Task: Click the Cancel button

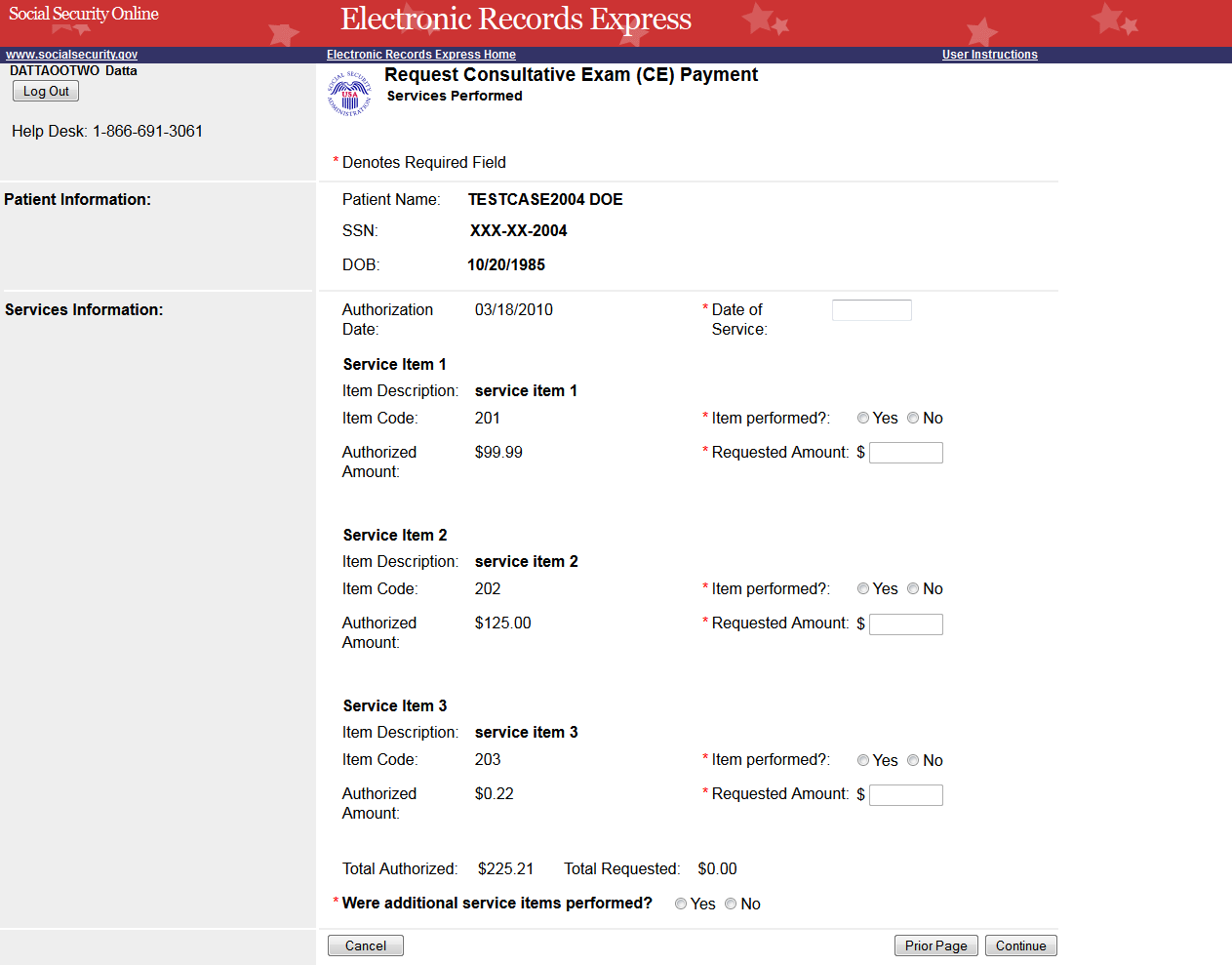Action: pyautogui.click(x=365, y=945)
